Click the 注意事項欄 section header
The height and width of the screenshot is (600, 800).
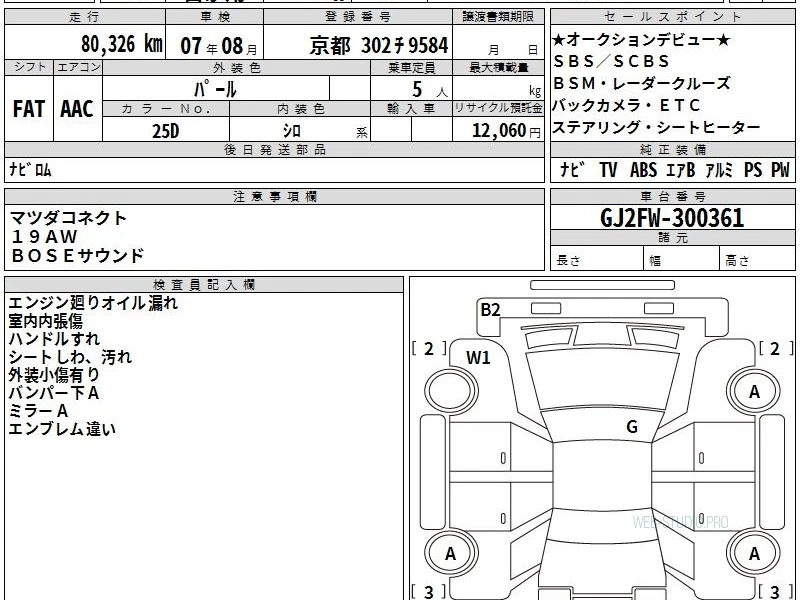click(274, 196)
